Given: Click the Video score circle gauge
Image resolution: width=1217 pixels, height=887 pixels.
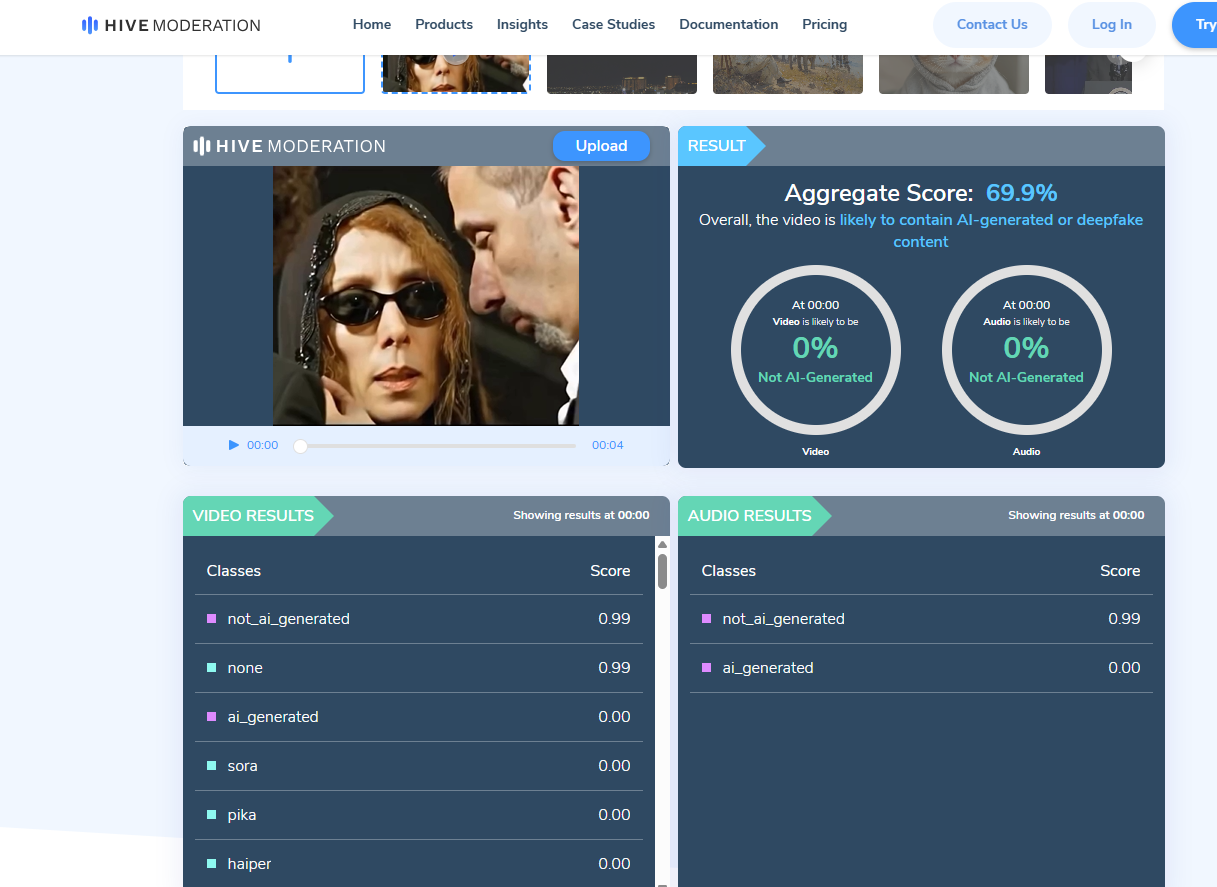Looking at the screenshot, I should (x=815, y=349).
